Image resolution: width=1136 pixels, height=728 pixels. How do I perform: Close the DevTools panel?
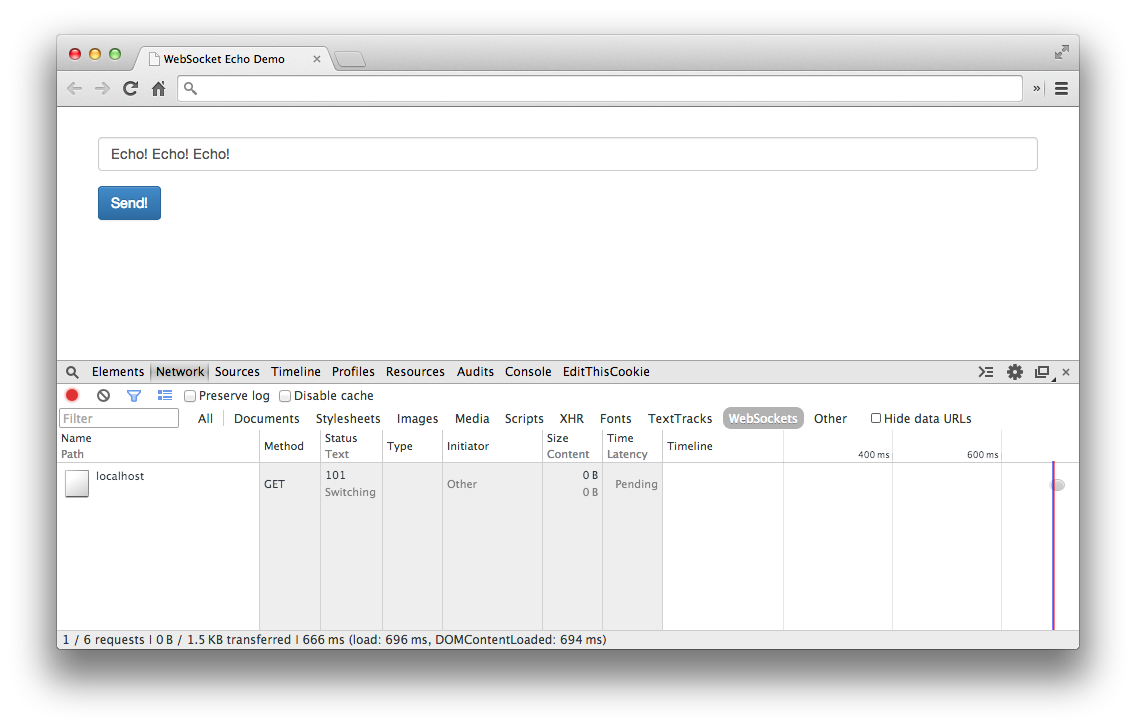pos(1066,372)
